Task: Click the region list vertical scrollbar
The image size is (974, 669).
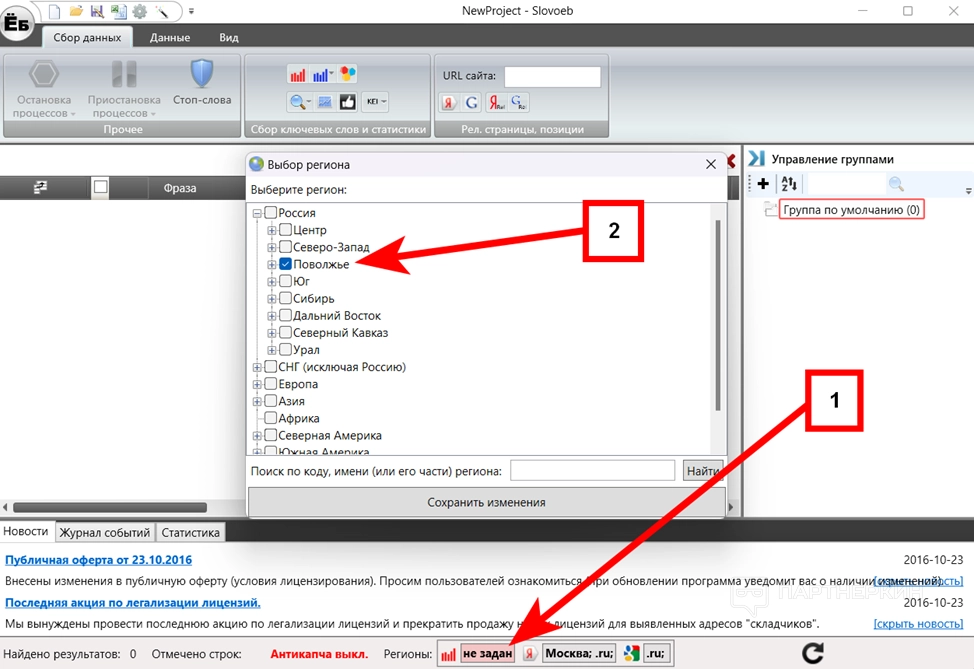Action: click(x=718, y=315)
